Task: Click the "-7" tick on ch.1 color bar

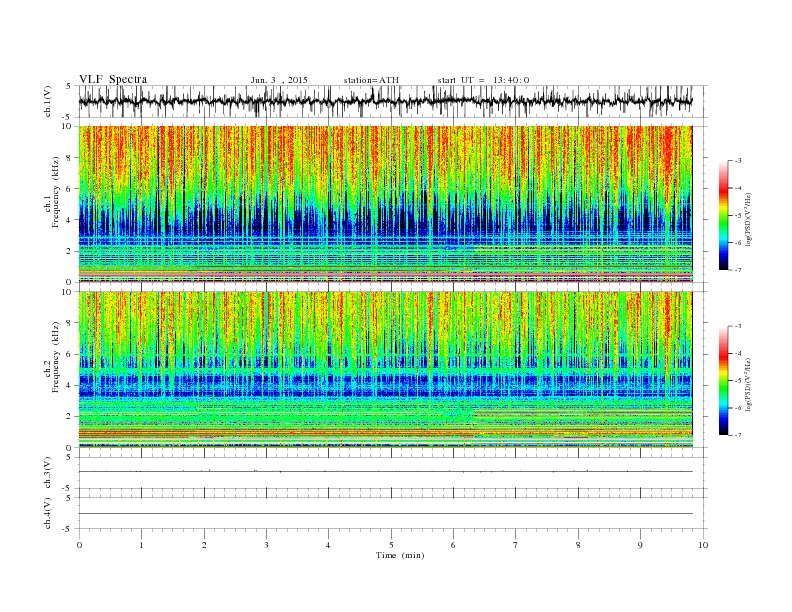Action: 738,270
